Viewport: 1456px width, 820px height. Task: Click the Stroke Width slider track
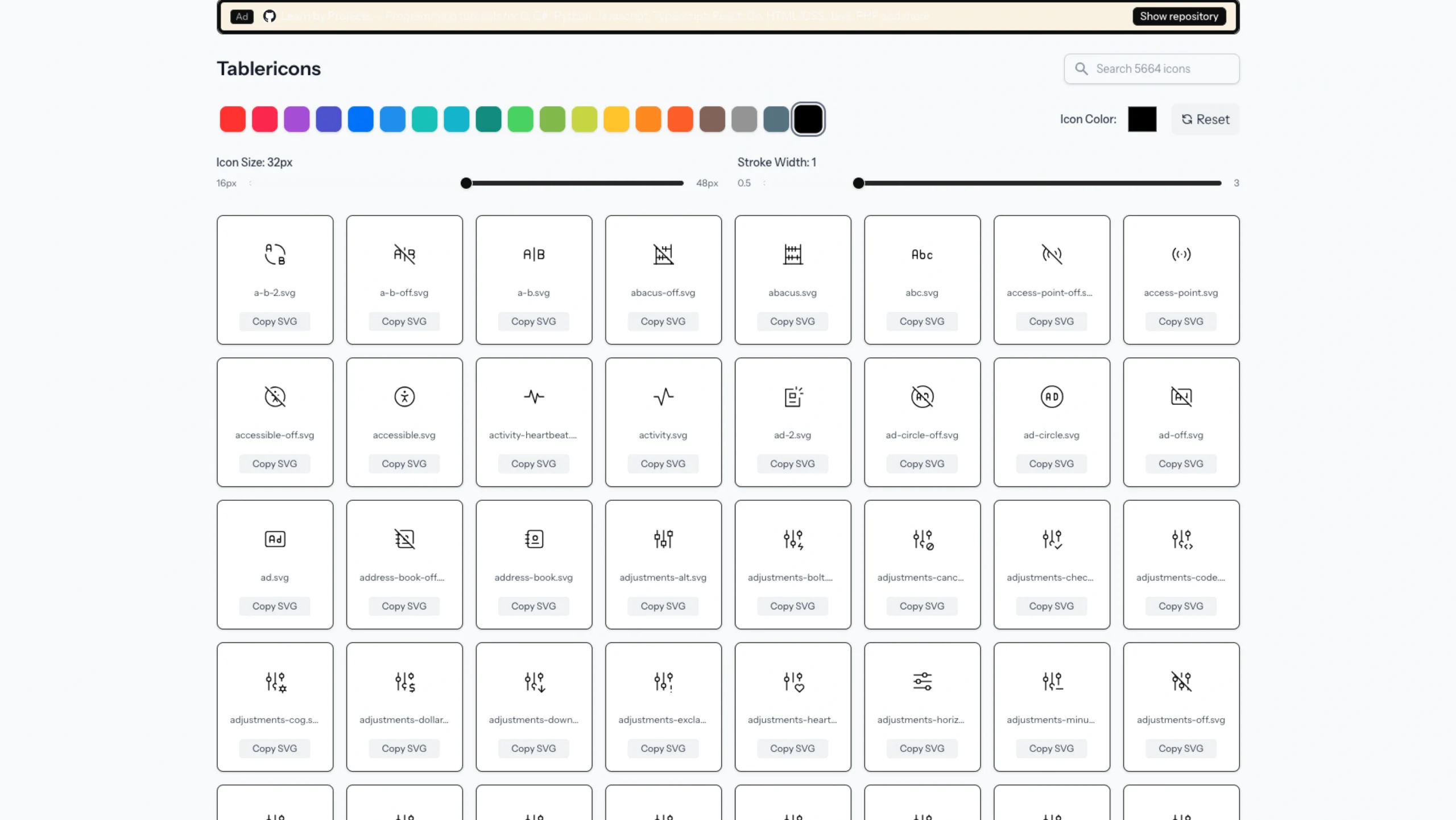pyautogui.click(x=1040, y=183)
